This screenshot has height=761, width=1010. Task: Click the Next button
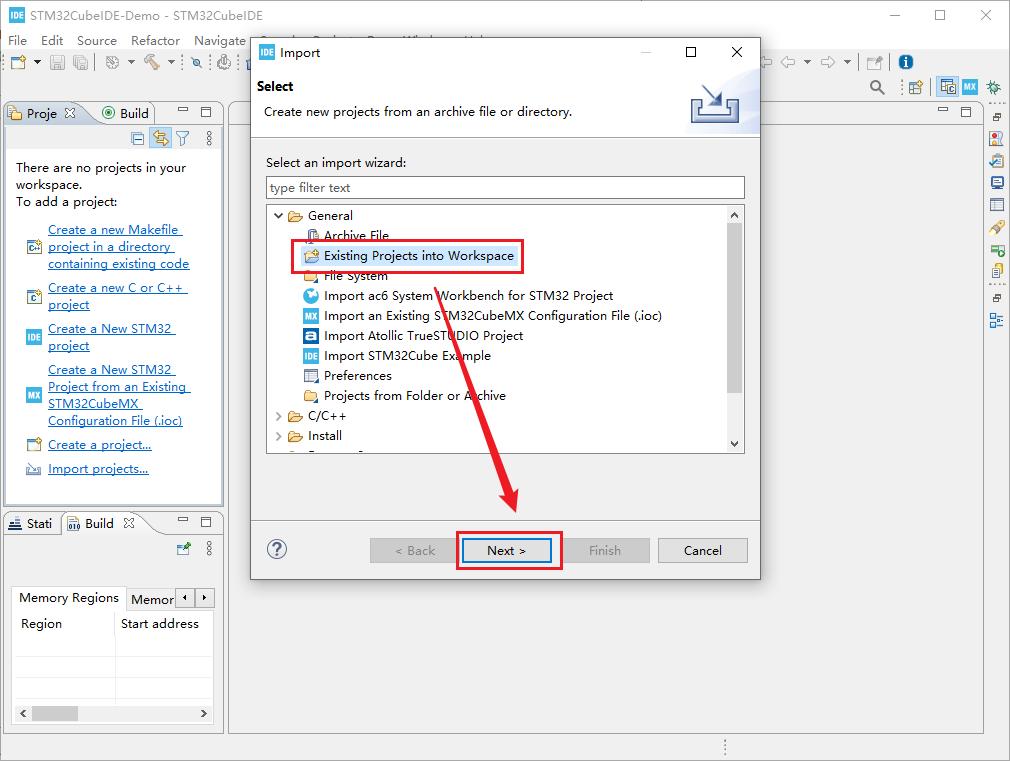coord(506,550)
